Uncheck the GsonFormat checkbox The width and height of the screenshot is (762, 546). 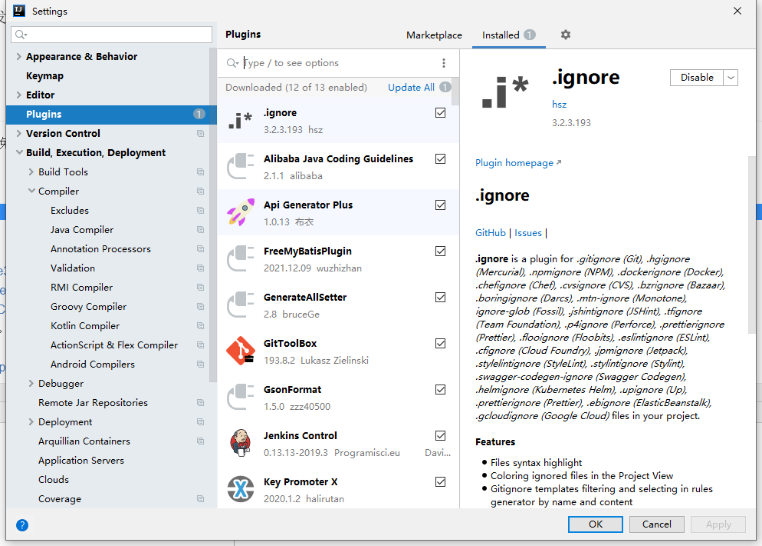(x=440, y=390)
